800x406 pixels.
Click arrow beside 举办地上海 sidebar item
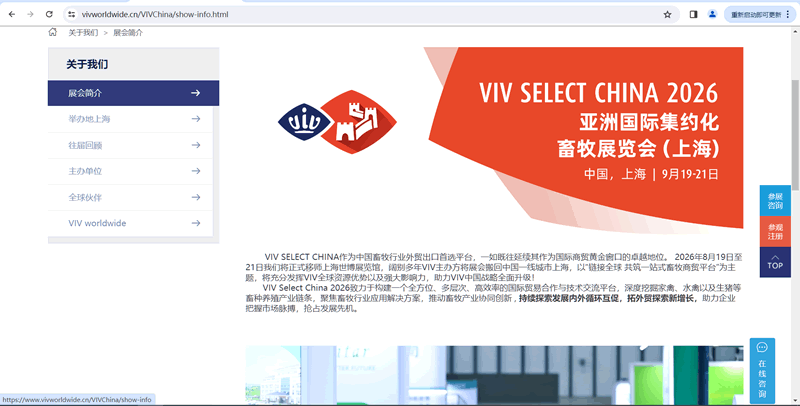click(x=196, y=119)
